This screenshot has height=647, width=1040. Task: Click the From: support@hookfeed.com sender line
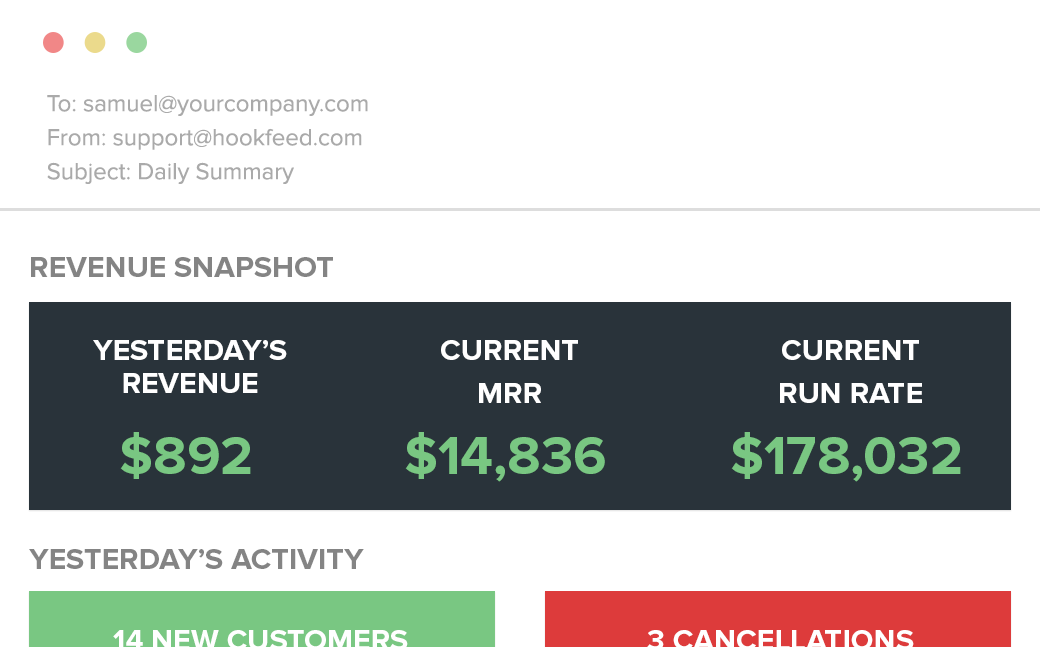click(x=204, y=138)
